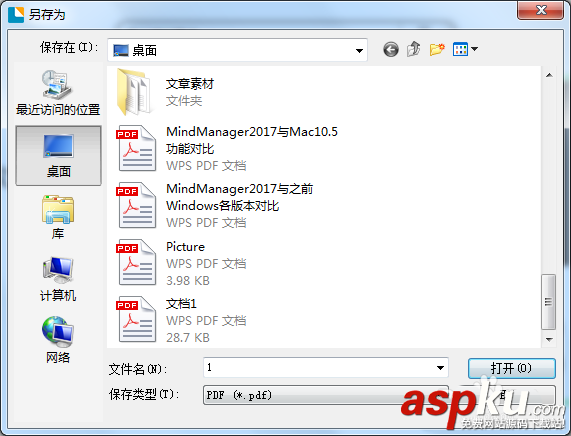Click the 文章素材 folder name

pyautogui.click(x=190, y=84)
